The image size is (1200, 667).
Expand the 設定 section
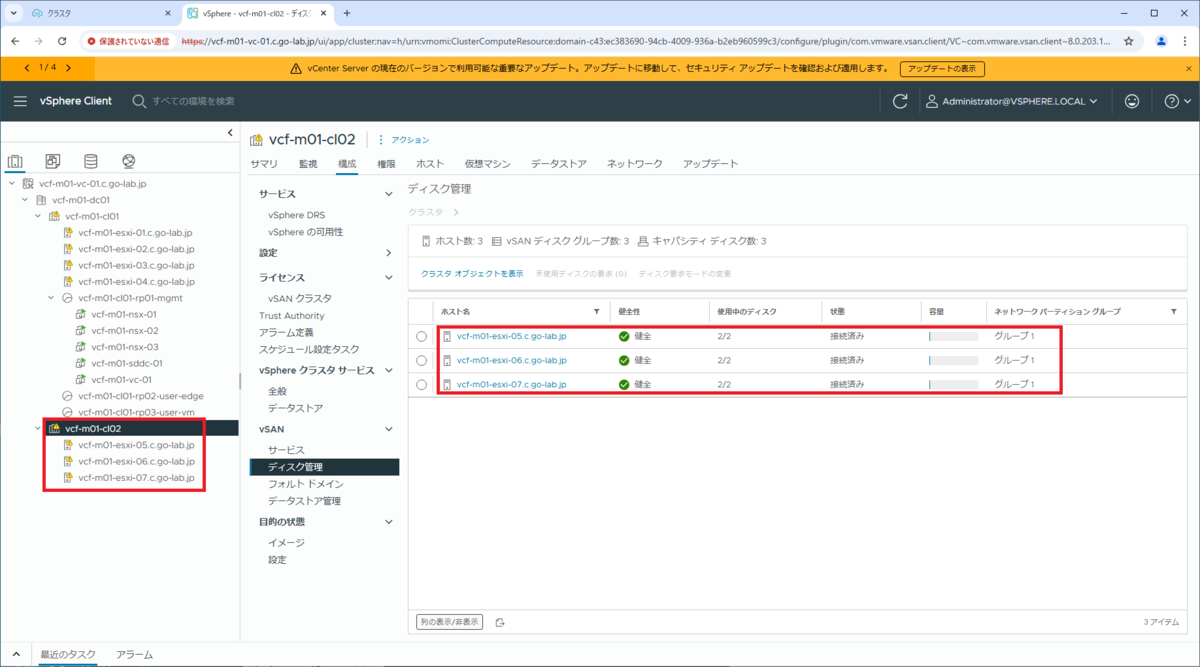click(x=389, y=253)
